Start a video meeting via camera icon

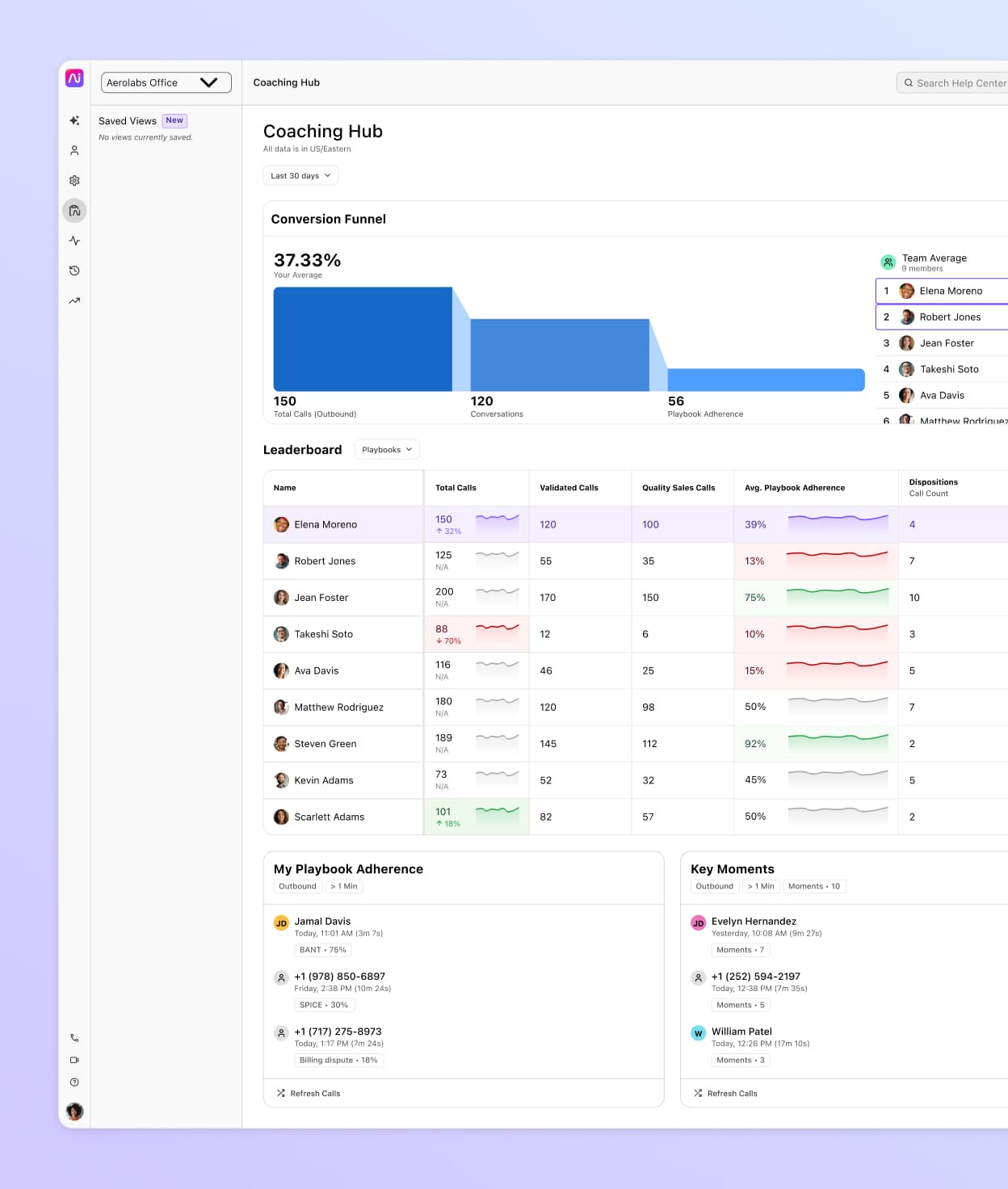[74, 1060]
